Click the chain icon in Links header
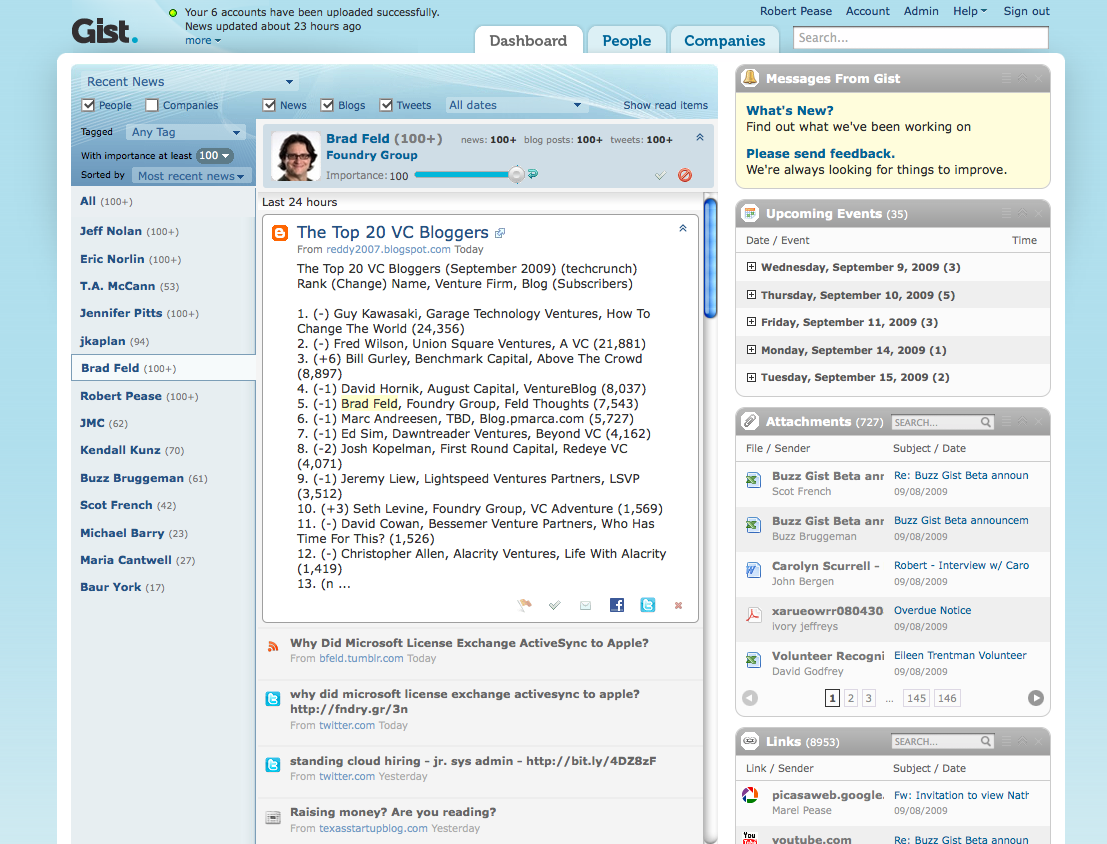The image size is (1107, 844). [x=750, y=741]
